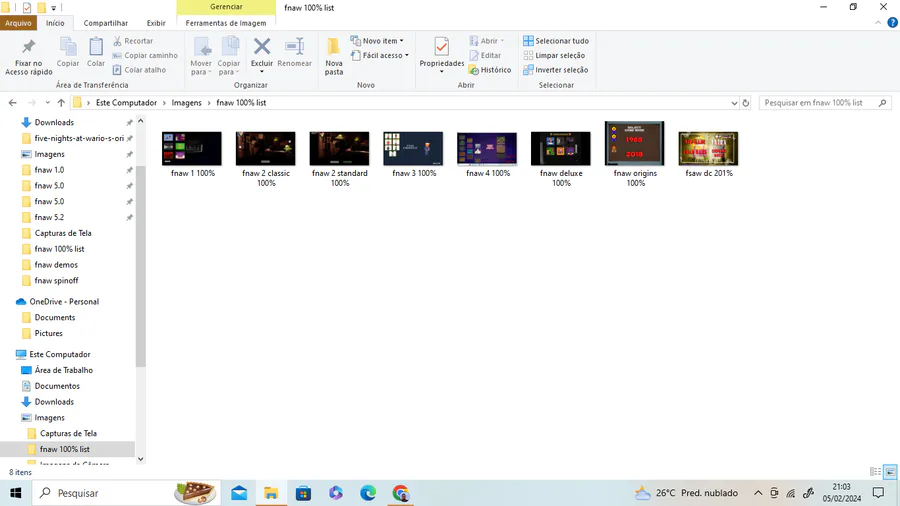Image resolution: width=900 pixels, height=506 pixels.
Task: Click the Gerenciar contextual tab
Action: click(226, 7)
